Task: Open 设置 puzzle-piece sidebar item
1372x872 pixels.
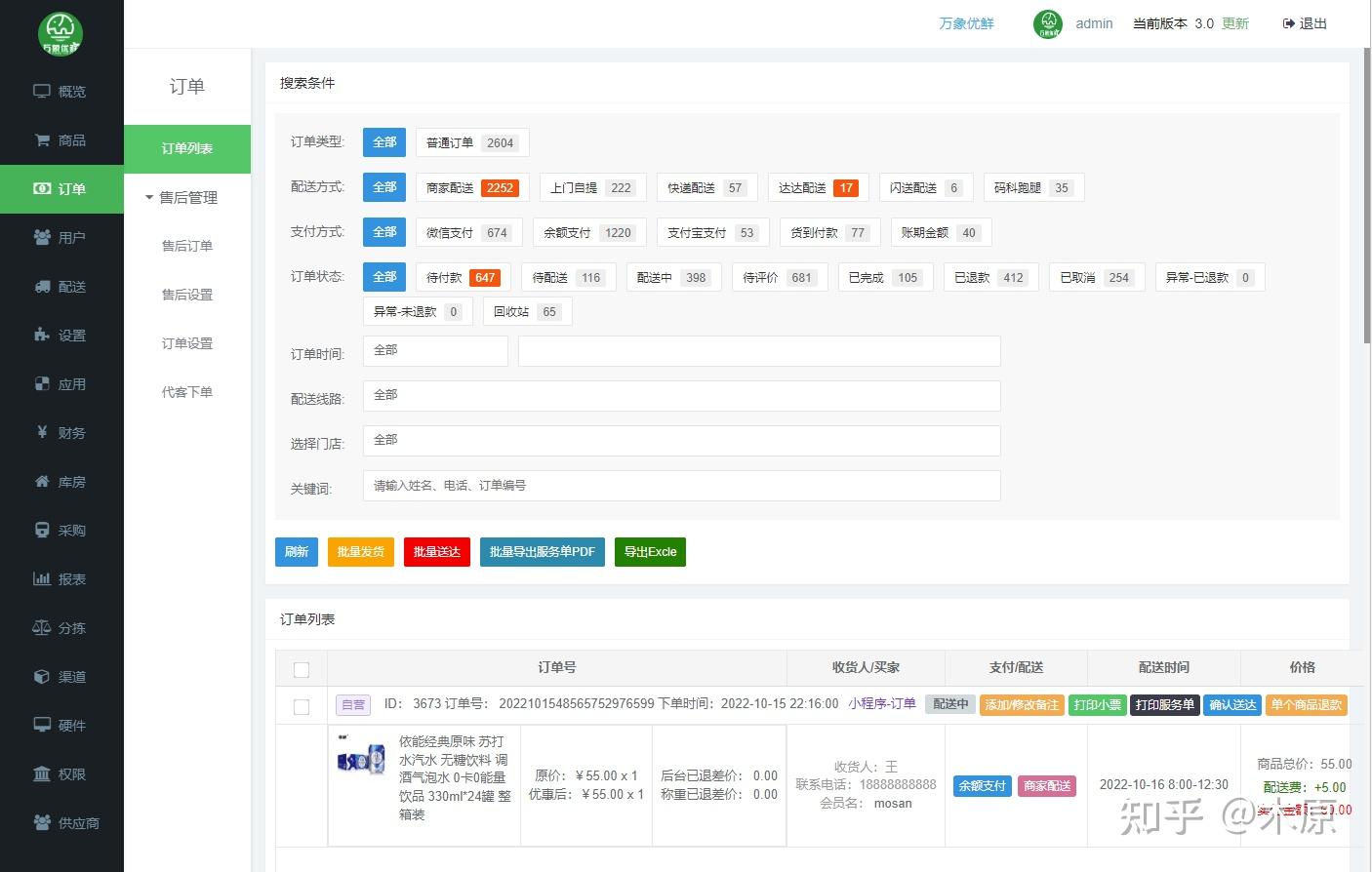Action: point(61,336)
